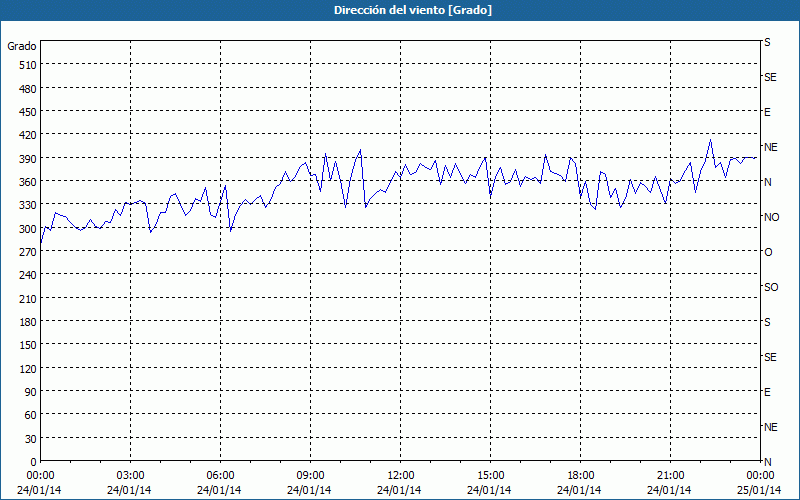Click the 'SE' compass label near the 120 gridline
800x500 pixels.
click(770, 357)
